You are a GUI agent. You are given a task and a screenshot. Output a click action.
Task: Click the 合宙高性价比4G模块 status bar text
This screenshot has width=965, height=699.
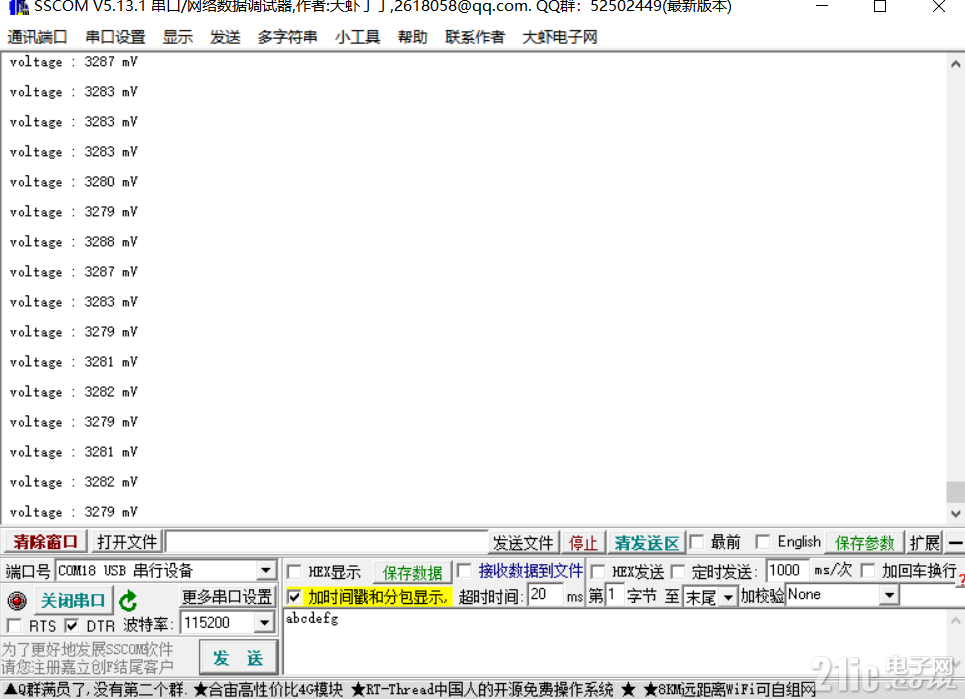point(268,689)
